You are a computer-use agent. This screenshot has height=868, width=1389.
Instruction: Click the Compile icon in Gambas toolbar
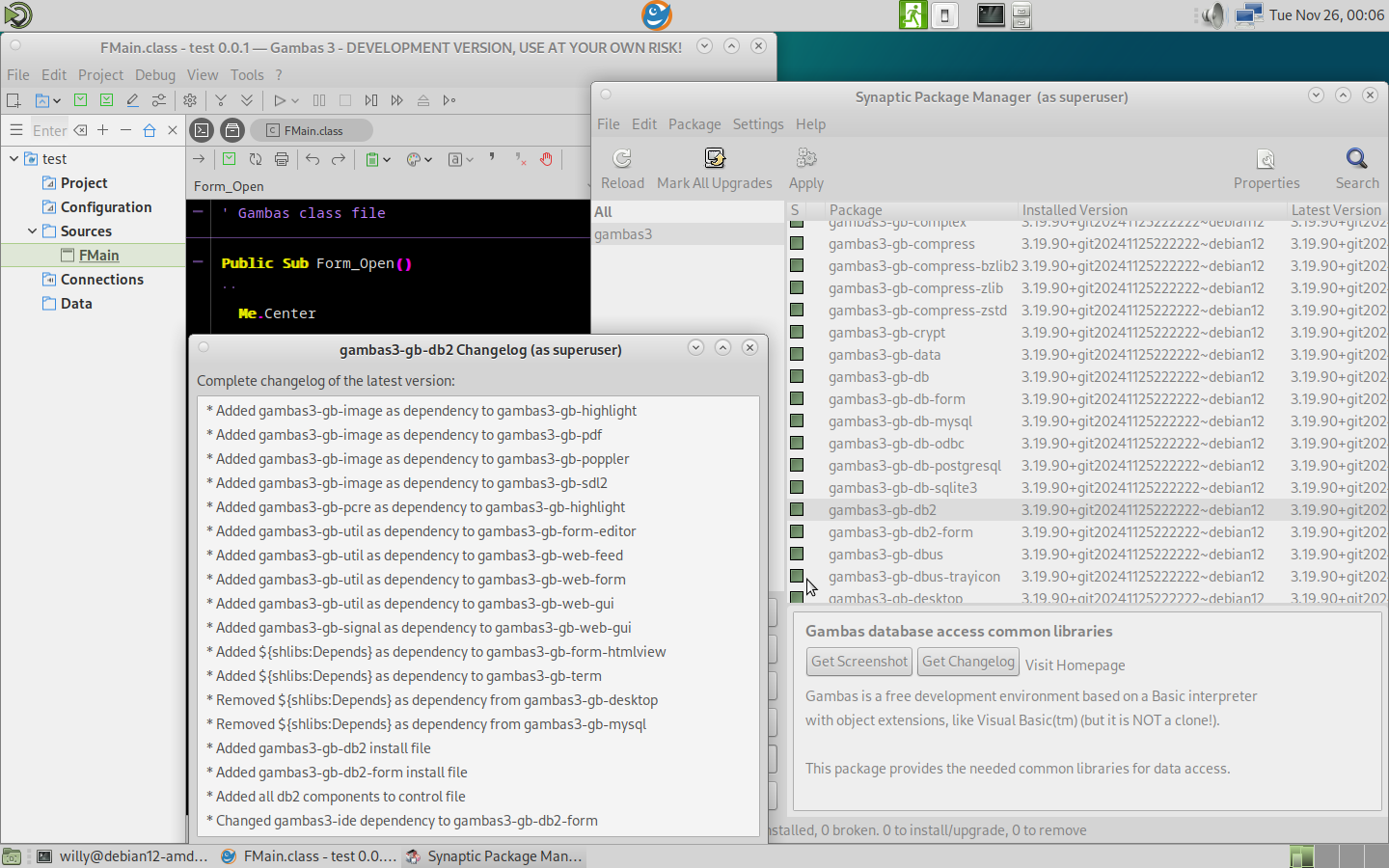click(x=221, y=100)
